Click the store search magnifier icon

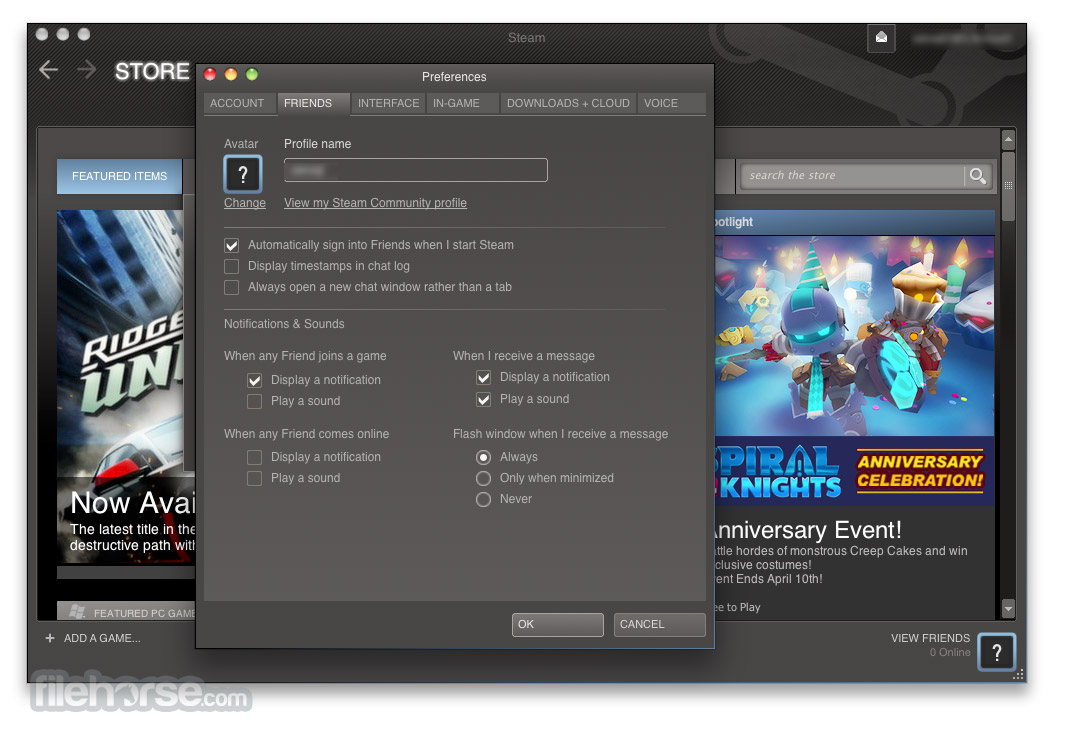977,176
